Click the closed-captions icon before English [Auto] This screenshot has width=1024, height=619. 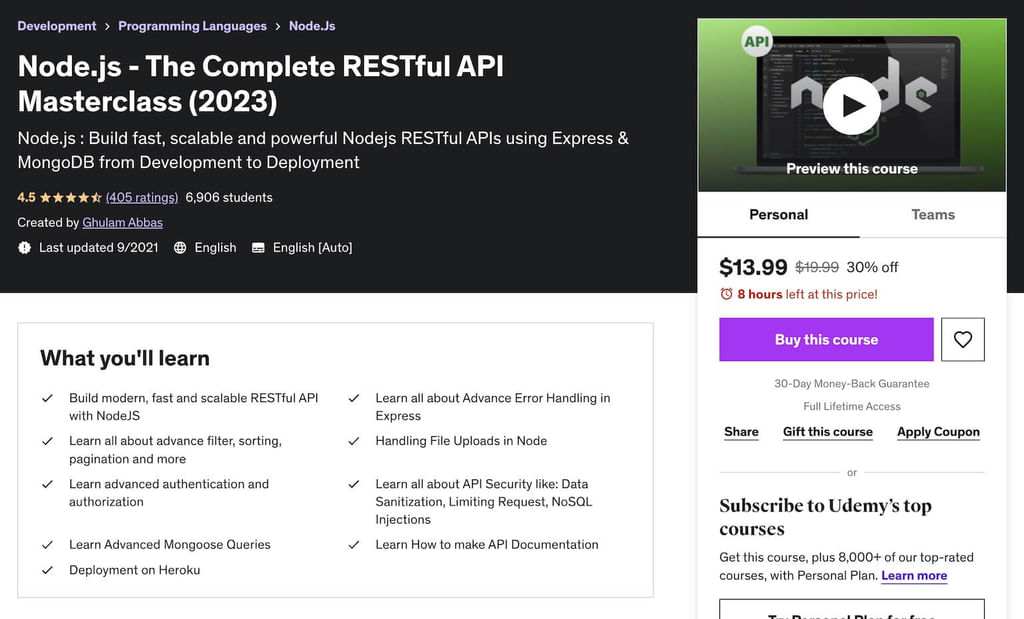coord(258,247)
